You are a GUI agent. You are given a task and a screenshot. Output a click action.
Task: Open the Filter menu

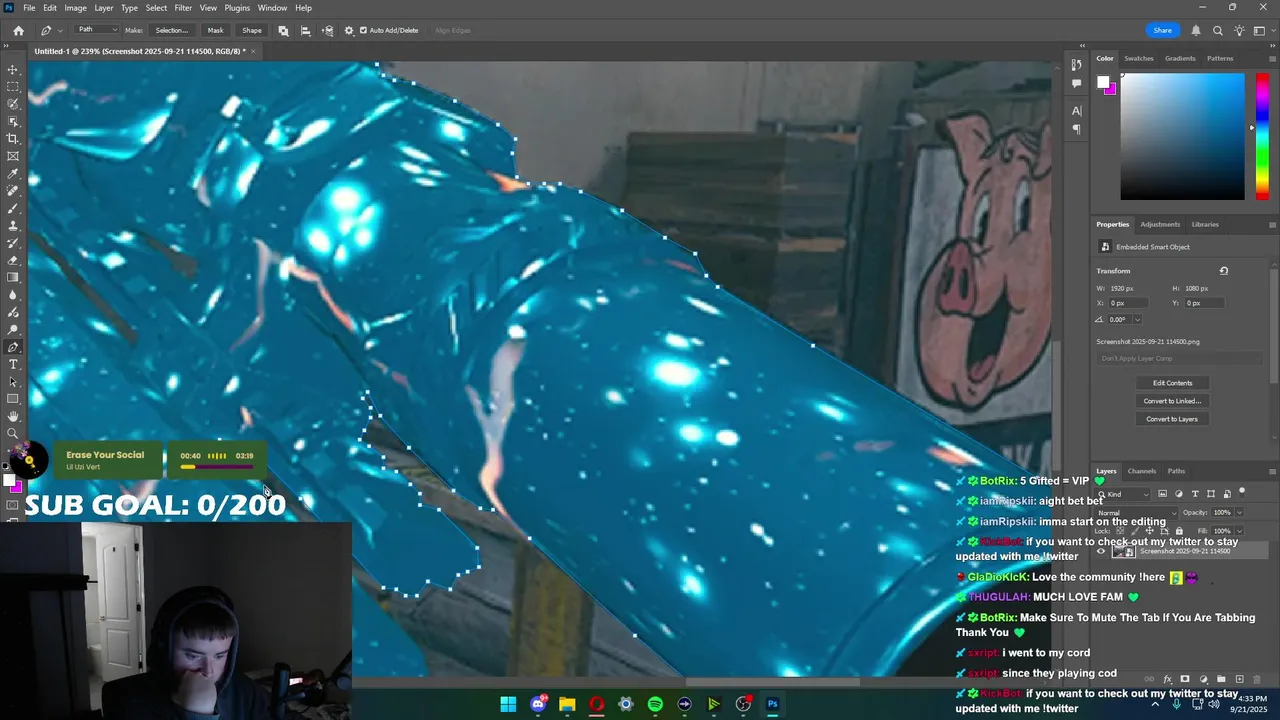pos(183,8)
